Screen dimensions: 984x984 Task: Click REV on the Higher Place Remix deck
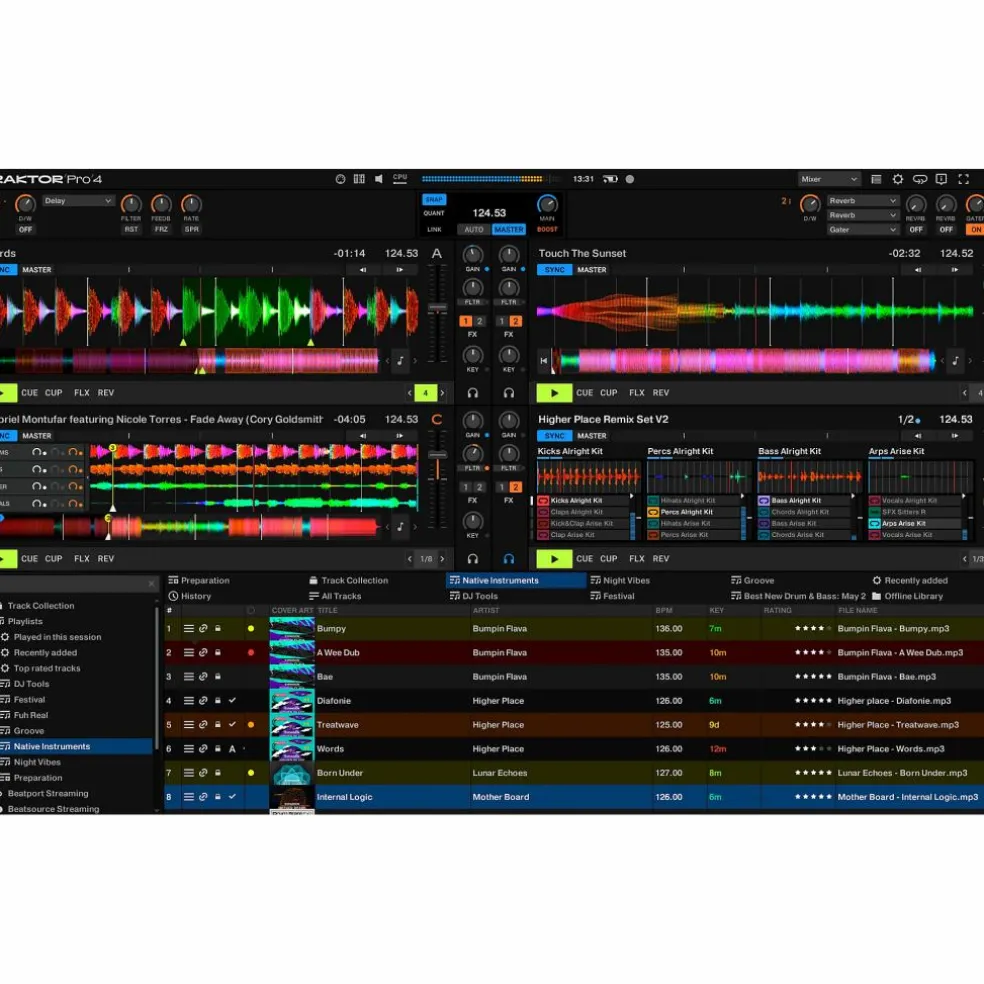(x=661, y=559)
